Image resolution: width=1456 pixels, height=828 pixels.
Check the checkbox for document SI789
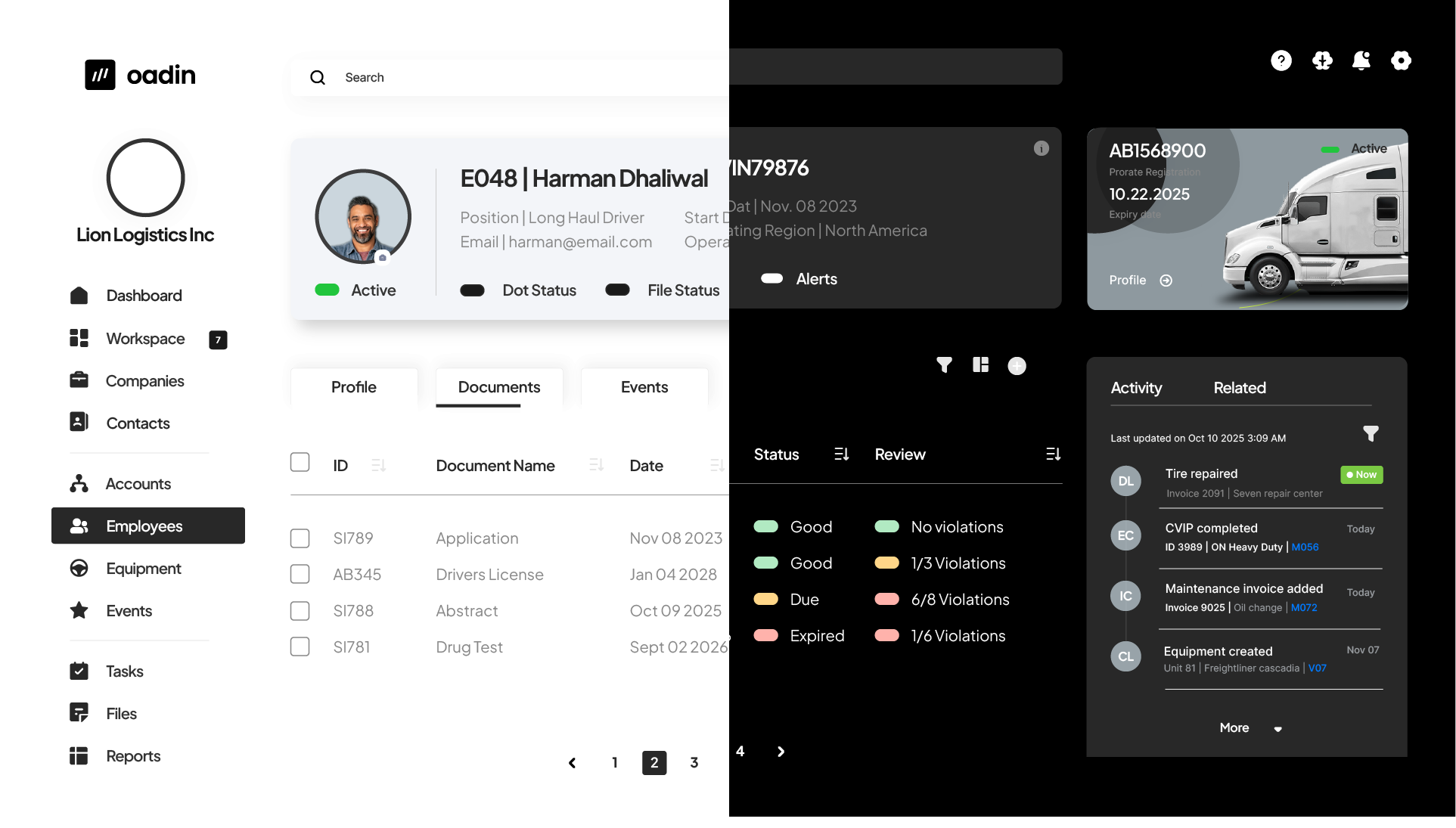tap(300, 538)
